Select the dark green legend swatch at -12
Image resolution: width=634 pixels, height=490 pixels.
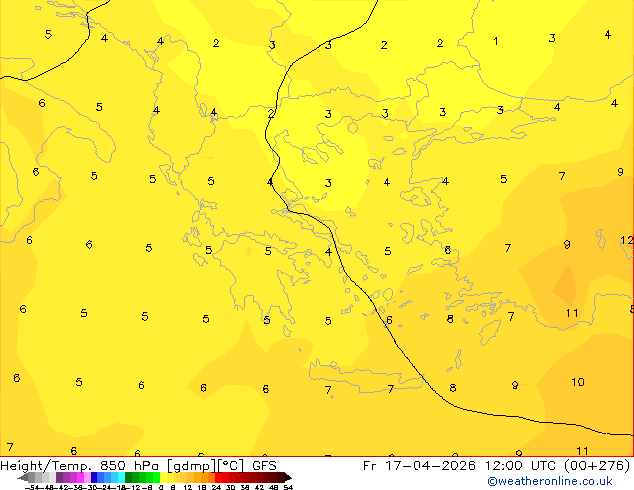(x=129, y=477)
